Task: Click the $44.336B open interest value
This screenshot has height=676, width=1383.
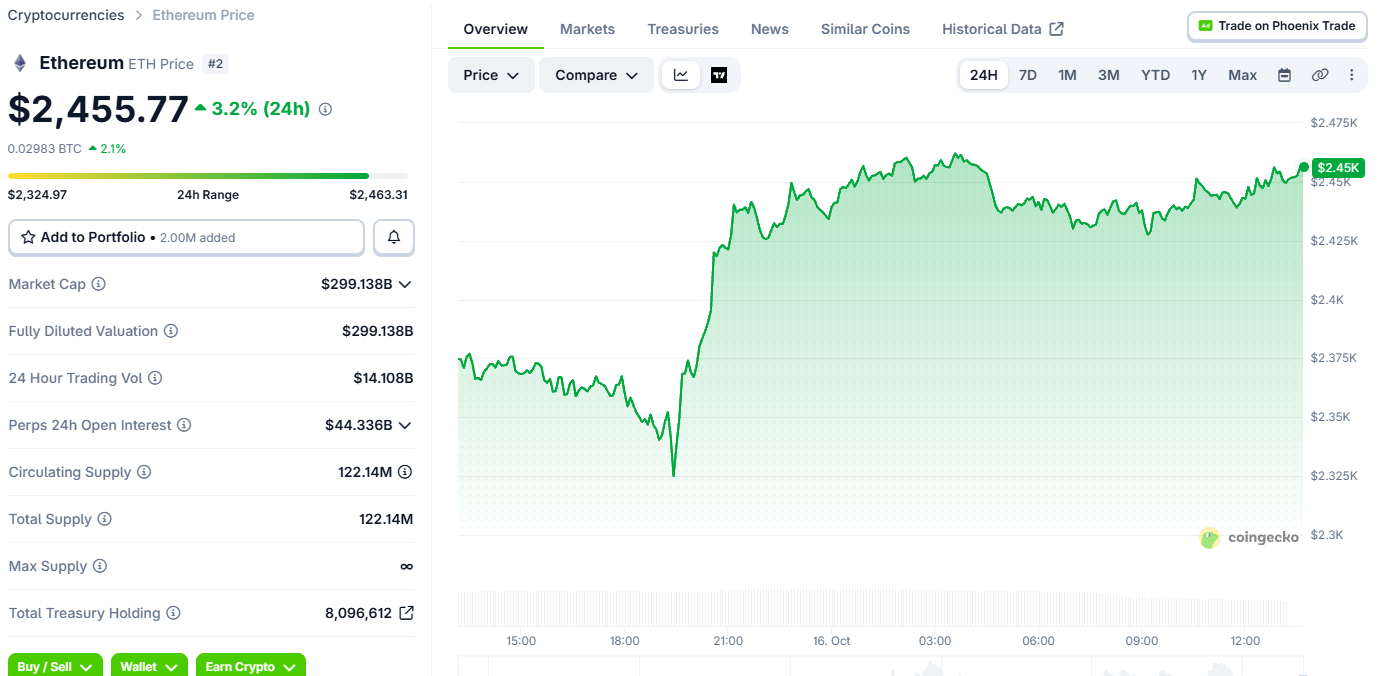Action: (359, 425)
